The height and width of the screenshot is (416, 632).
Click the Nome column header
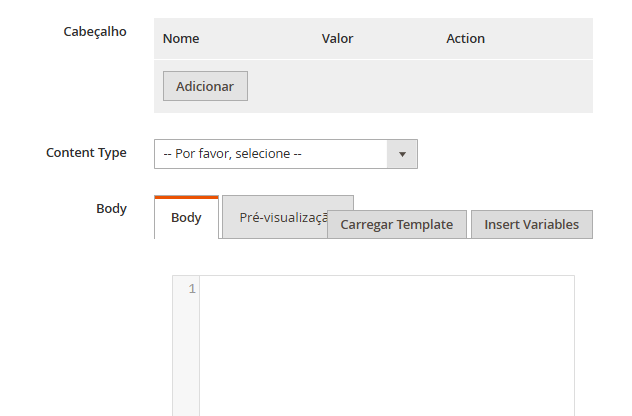[x=181, y=39]
